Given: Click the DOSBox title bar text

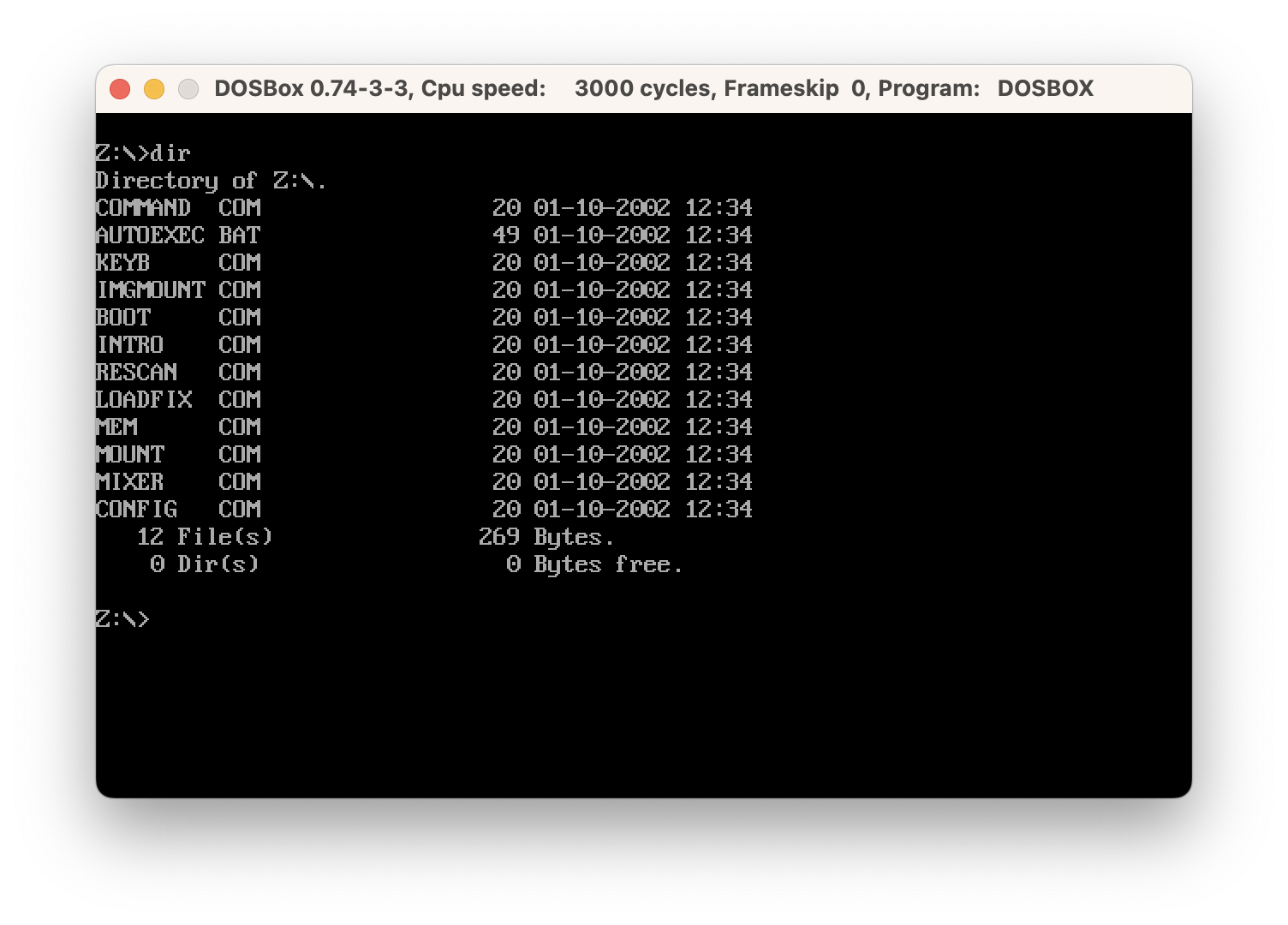Looking at the screenshot, I should click(x=654, y=88).
